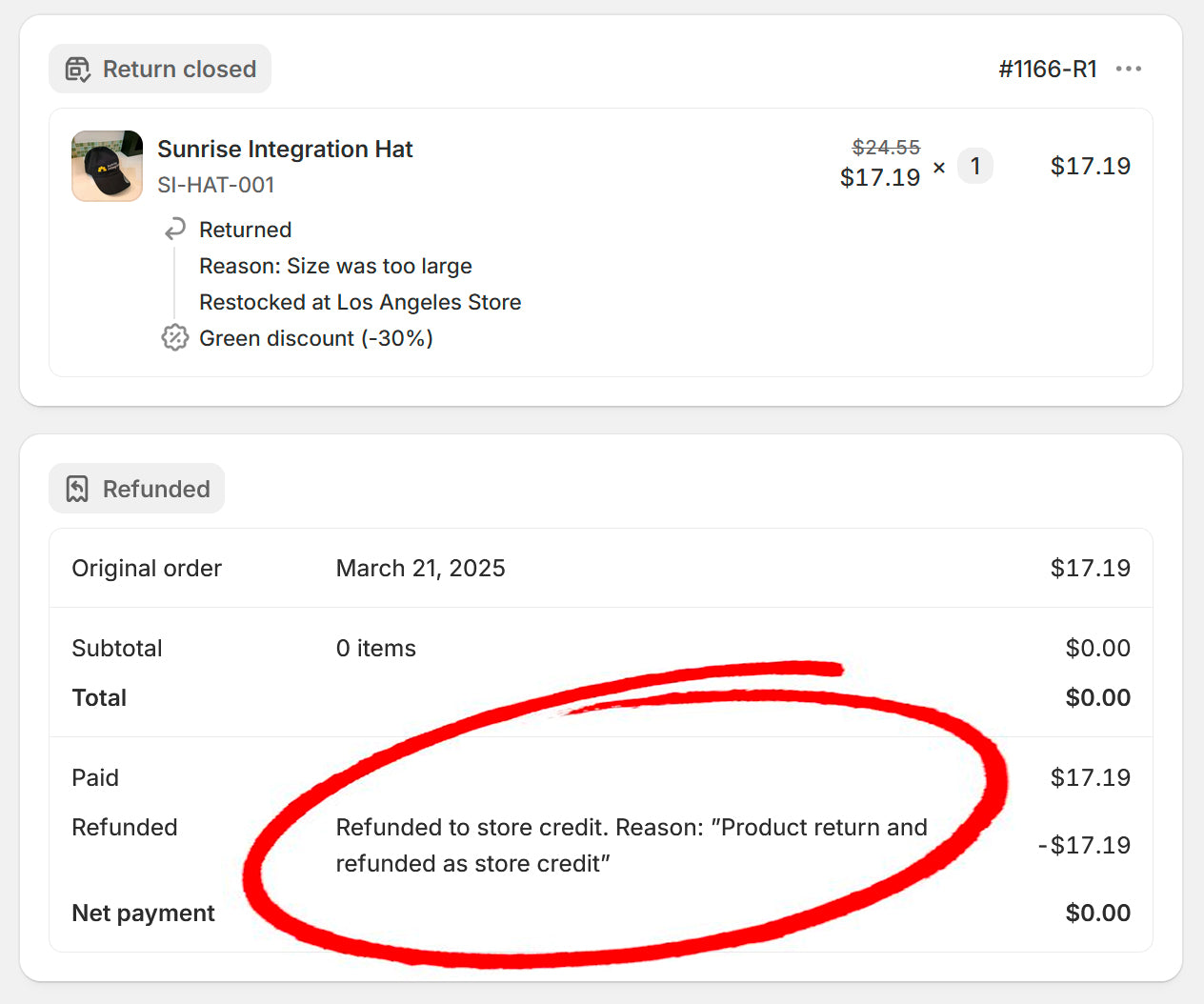Viewport: 1204px width, 1004px height.
Task: Open the three-dot menu for return #1166-R1
Action: (x=1128, y=69)
